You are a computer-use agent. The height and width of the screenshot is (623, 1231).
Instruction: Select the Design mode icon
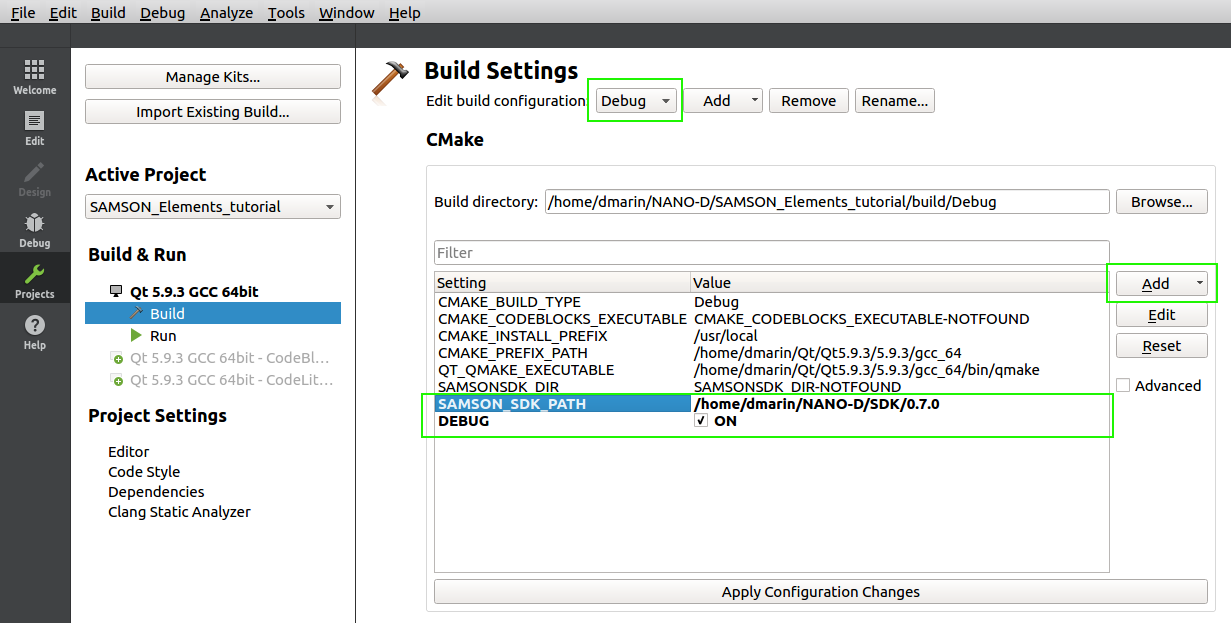(34, 177)
